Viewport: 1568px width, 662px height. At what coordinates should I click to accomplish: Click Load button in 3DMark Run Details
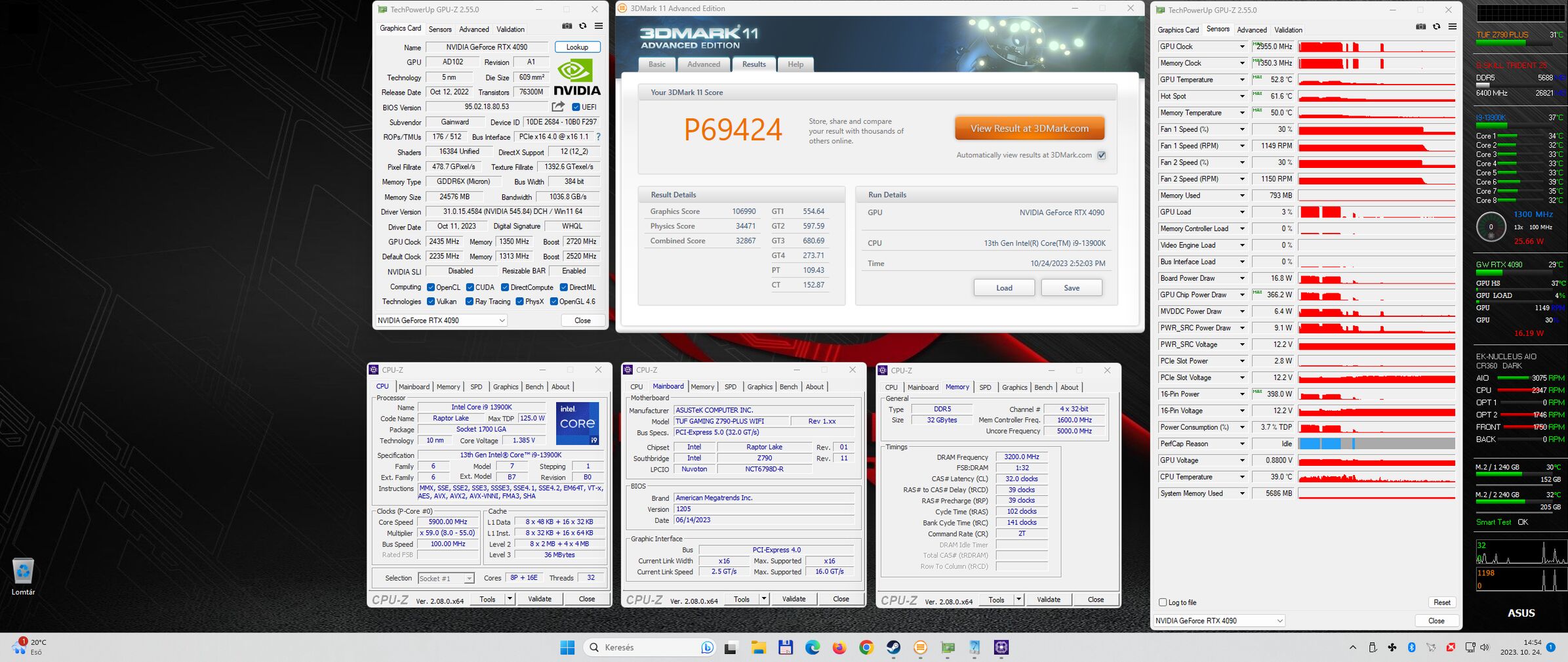pyautogui.click(x=1004, y=288)
